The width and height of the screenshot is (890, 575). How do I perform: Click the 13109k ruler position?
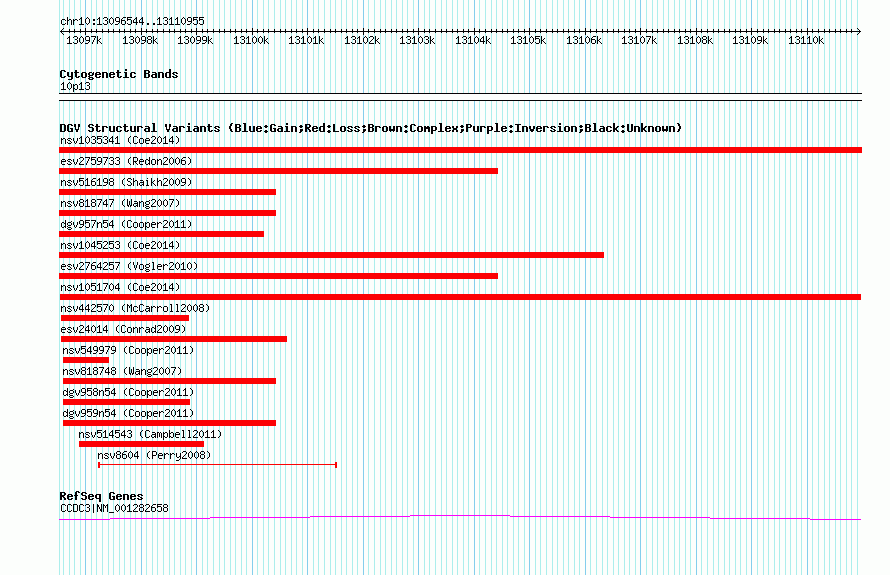click(750, 40)
